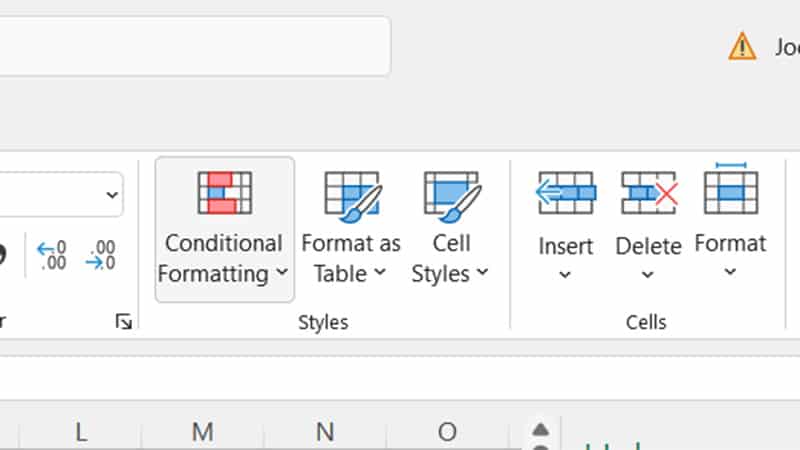Select column N header
Viewport: 800px width, 450px height.
pos(325,432)
